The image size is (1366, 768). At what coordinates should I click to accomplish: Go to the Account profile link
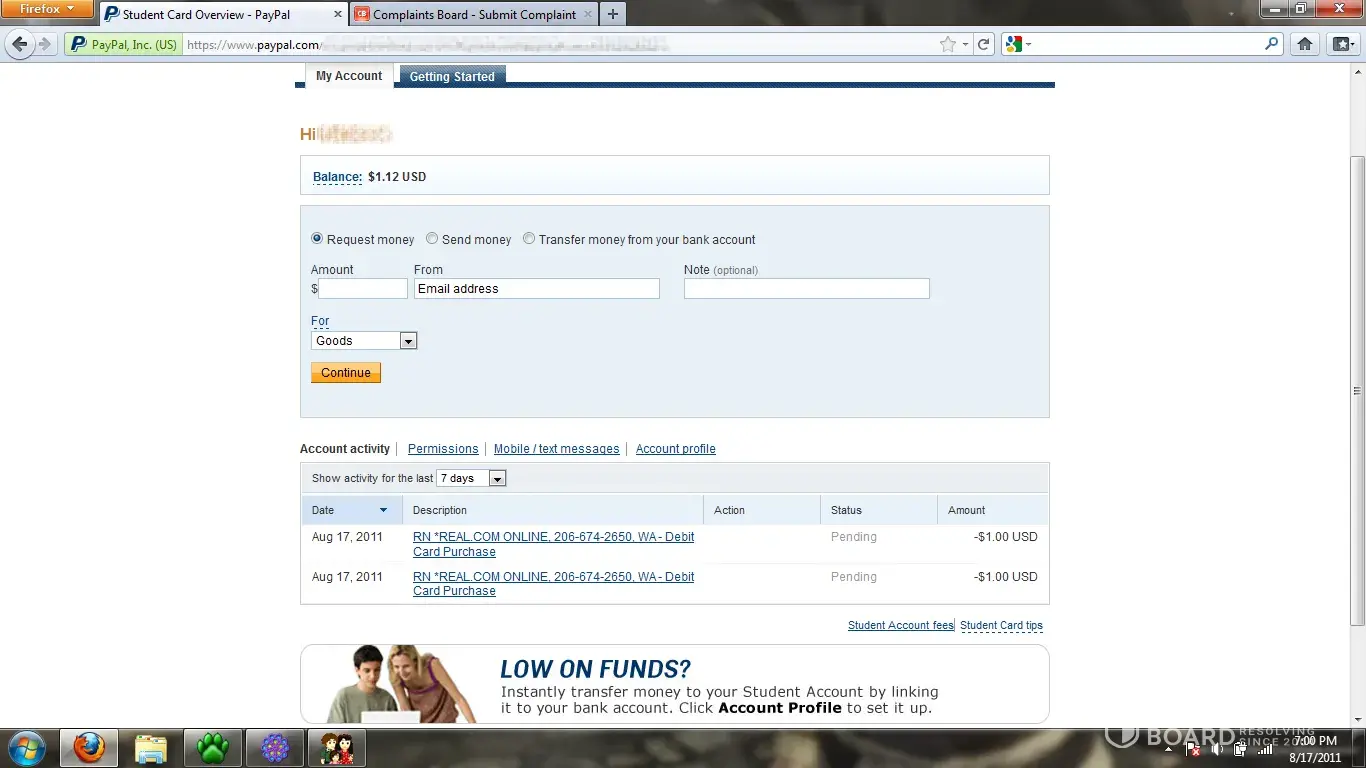(x=676, y=449)
